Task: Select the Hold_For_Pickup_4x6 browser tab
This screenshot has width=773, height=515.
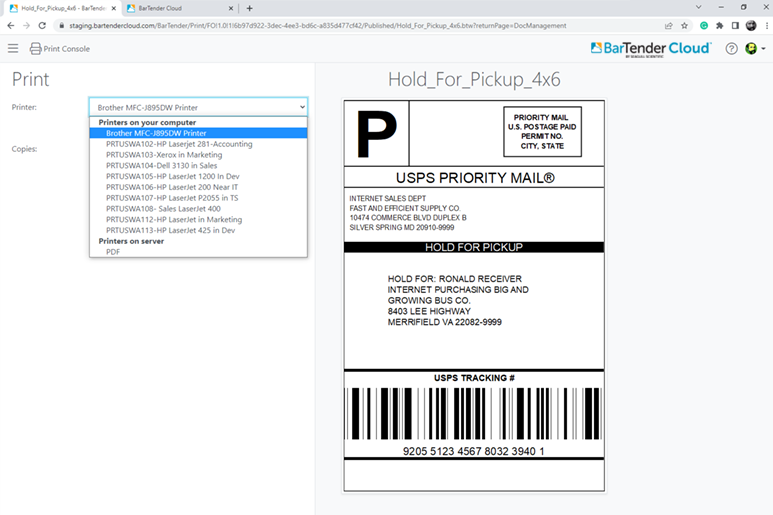Action: [60, 8]
